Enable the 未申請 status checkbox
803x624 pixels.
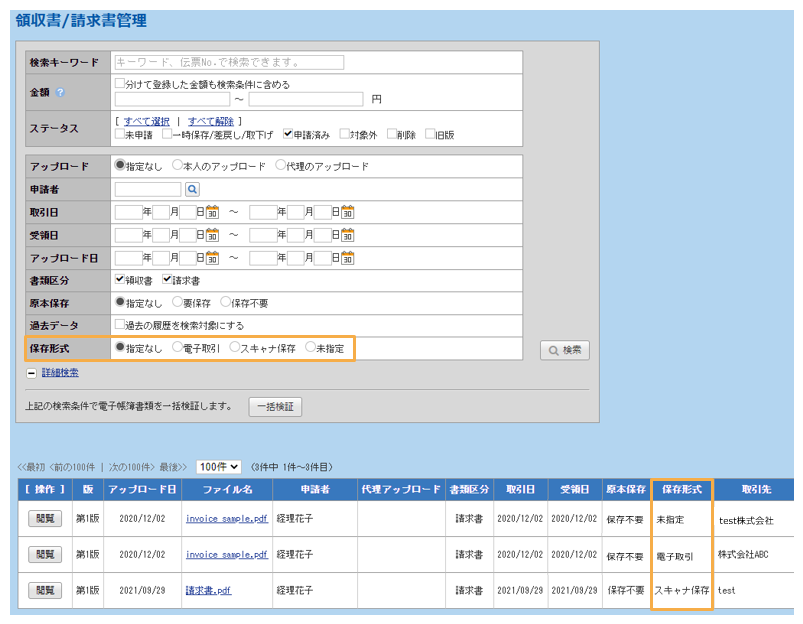[120, 134]
